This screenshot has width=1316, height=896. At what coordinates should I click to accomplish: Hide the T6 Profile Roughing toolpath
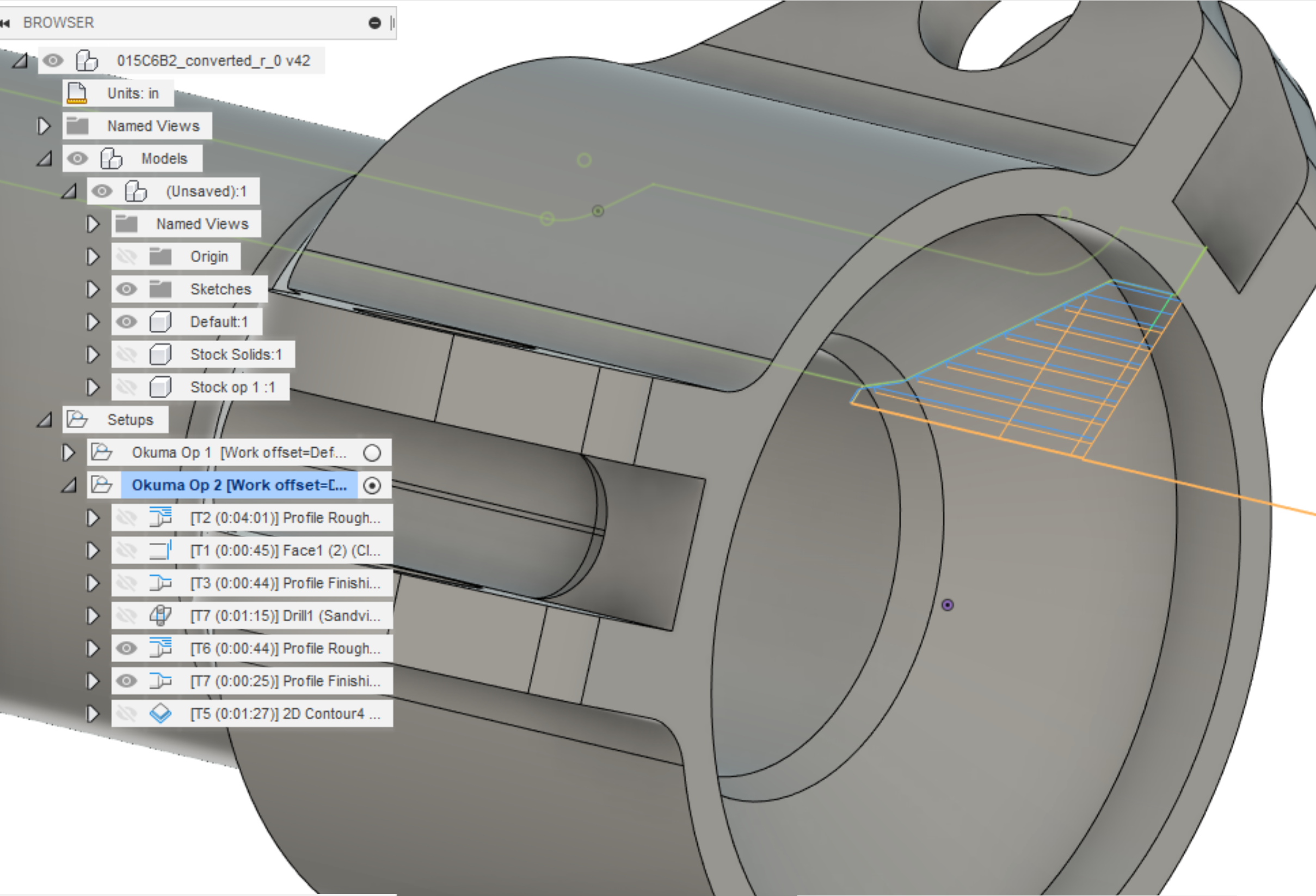[x=127, y=648]
